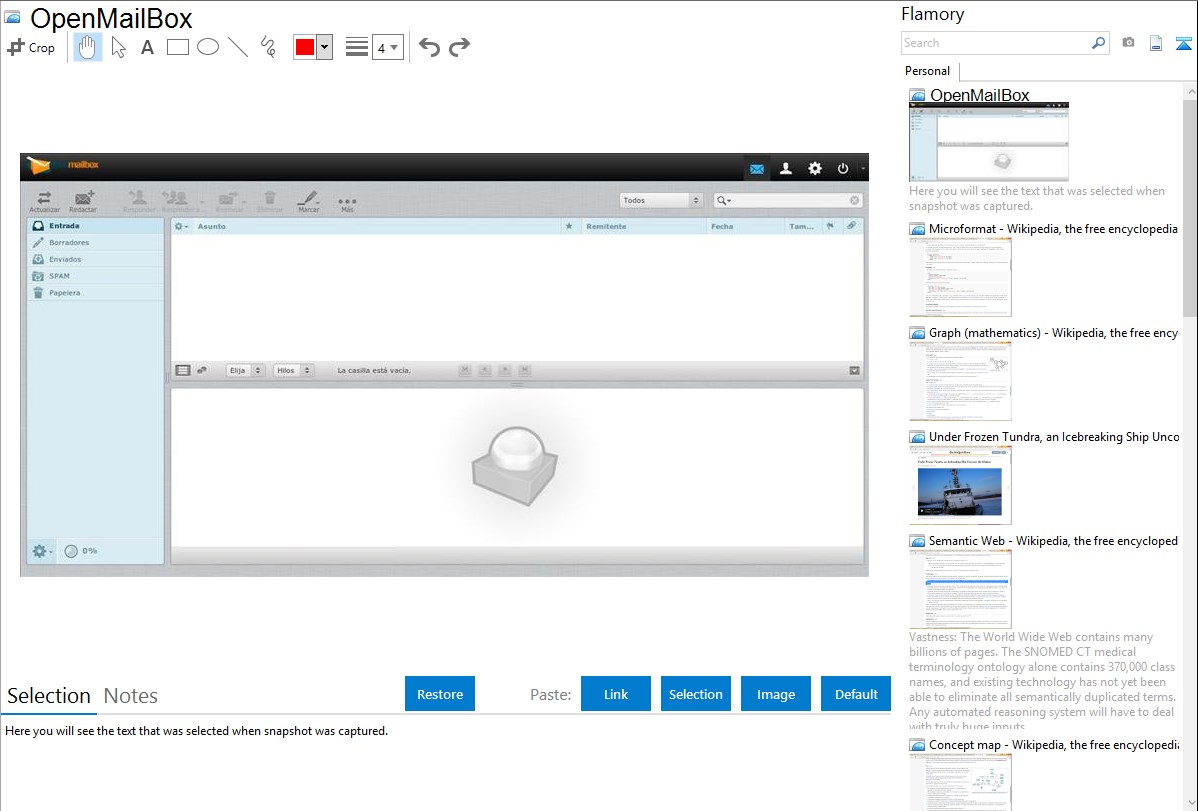Select the straight line tool
Screen dimensions: 1198x811
pyautogui.click(x=238, y=47)
